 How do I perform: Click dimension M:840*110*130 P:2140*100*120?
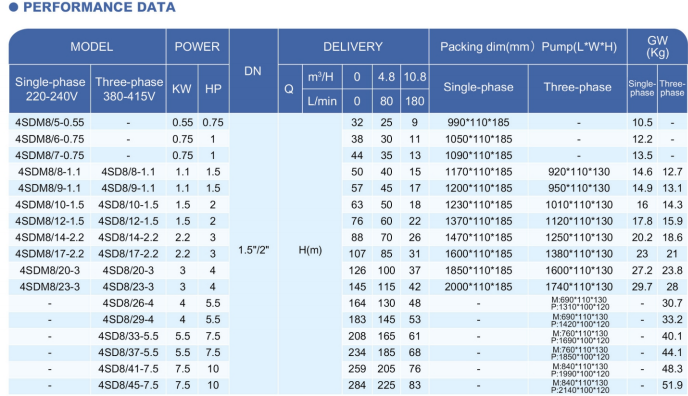pos(580,386)
